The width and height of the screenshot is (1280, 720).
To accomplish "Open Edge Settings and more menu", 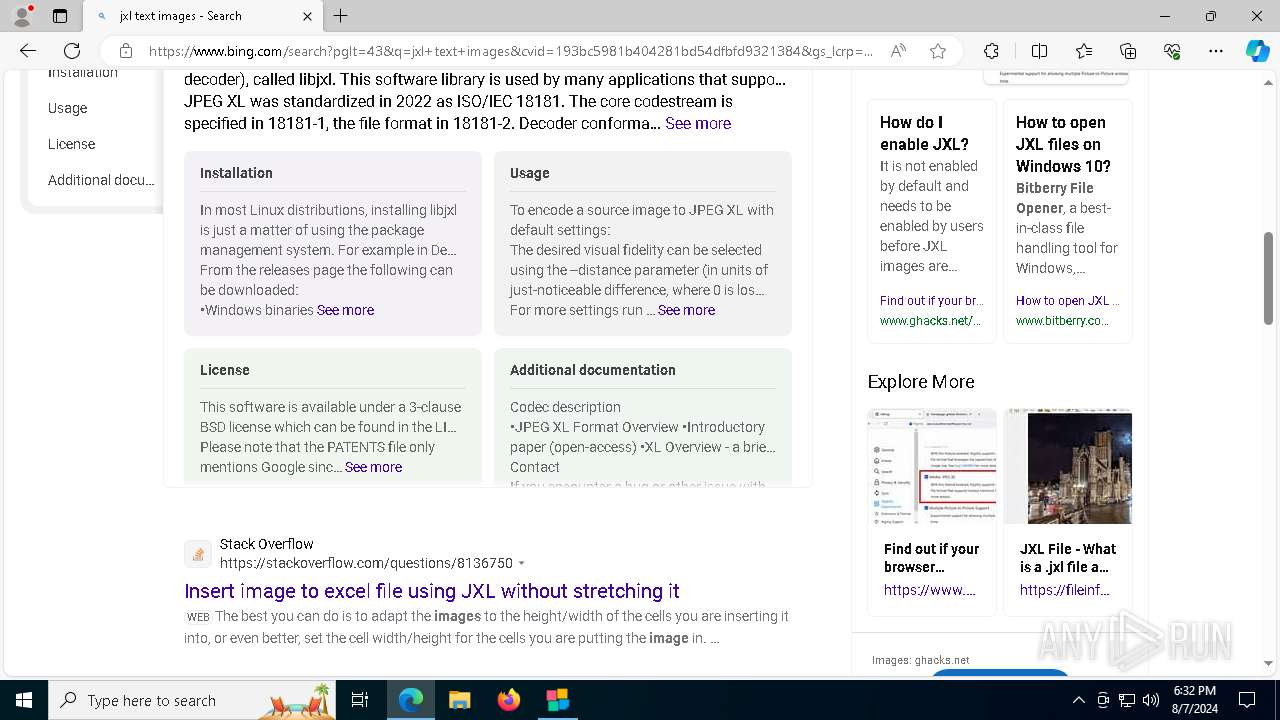I will pyautogui.click(x=1216, y=51).
